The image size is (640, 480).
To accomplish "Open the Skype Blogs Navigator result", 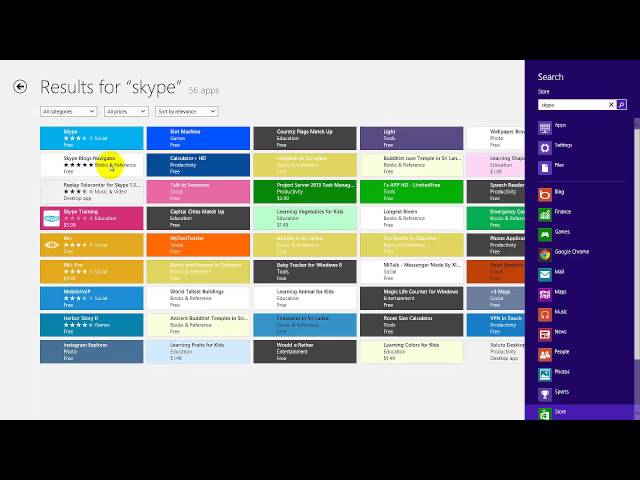I will click(x=91, y=165).
